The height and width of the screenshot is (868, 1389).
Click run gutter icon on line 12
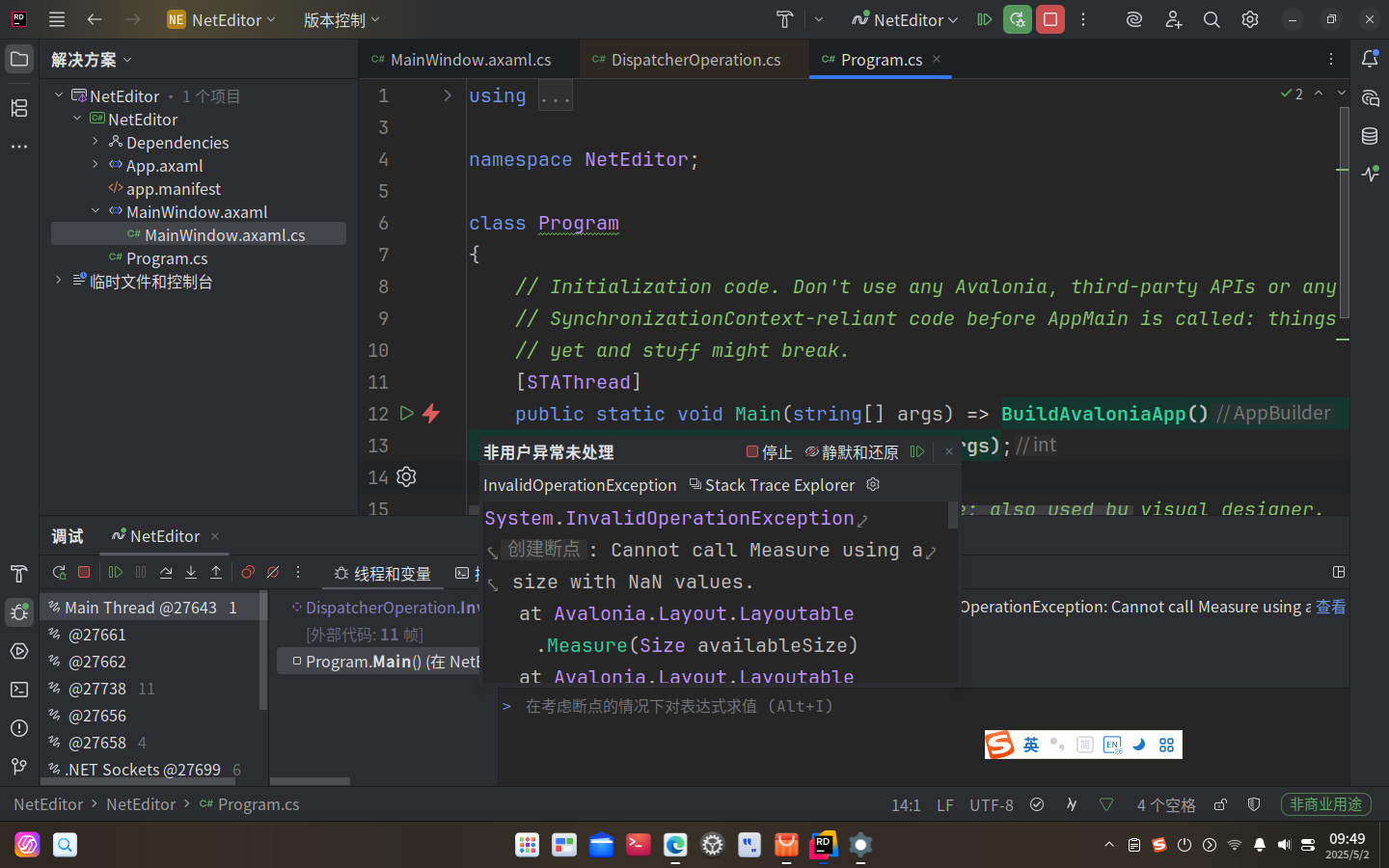406,413
